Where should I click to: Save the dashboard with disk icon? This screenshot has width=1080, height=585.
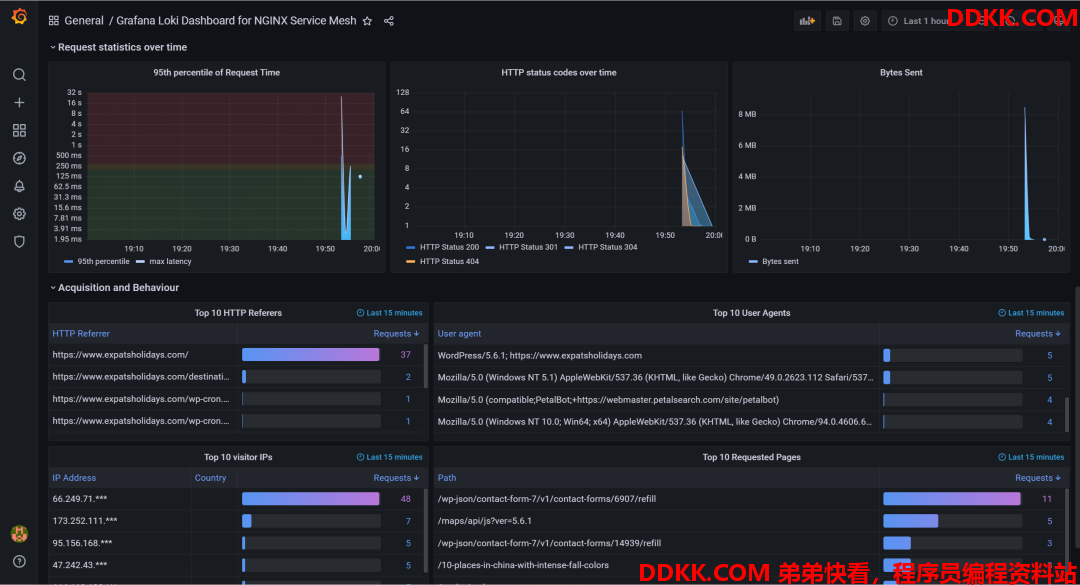click(837, 21)
